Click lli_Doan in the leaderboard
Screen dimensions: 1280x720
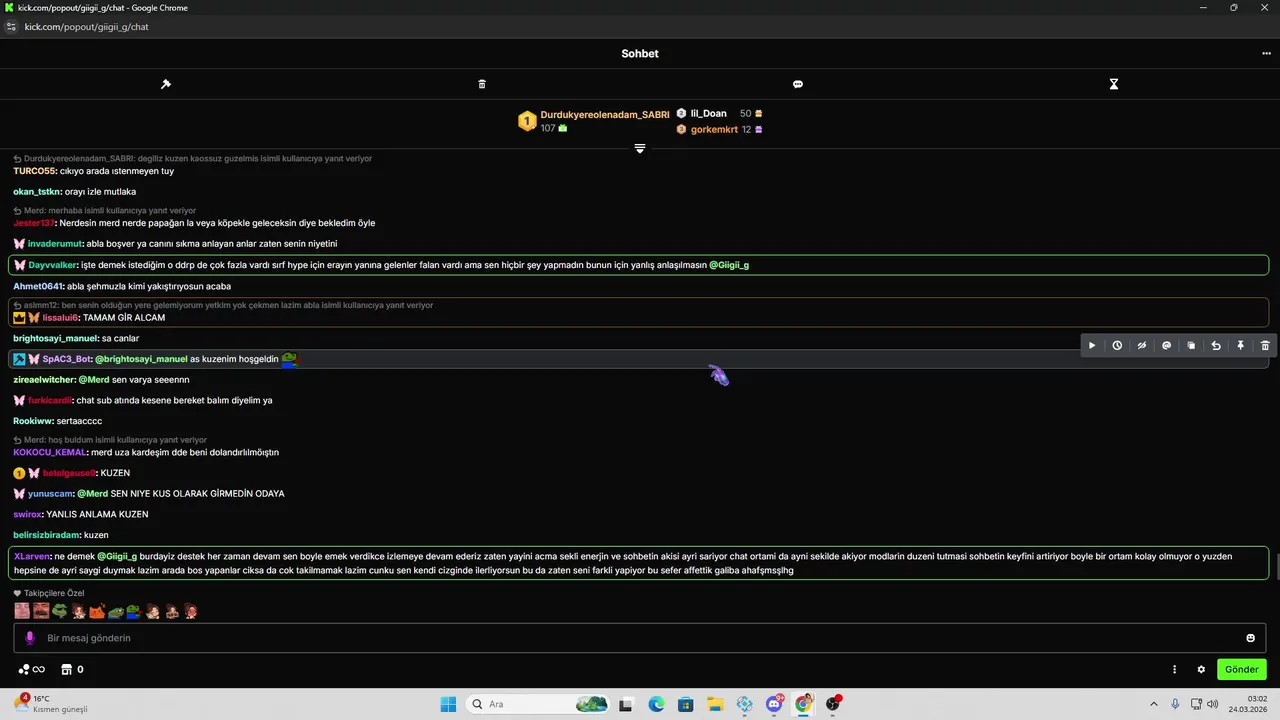tap(708, 114)
